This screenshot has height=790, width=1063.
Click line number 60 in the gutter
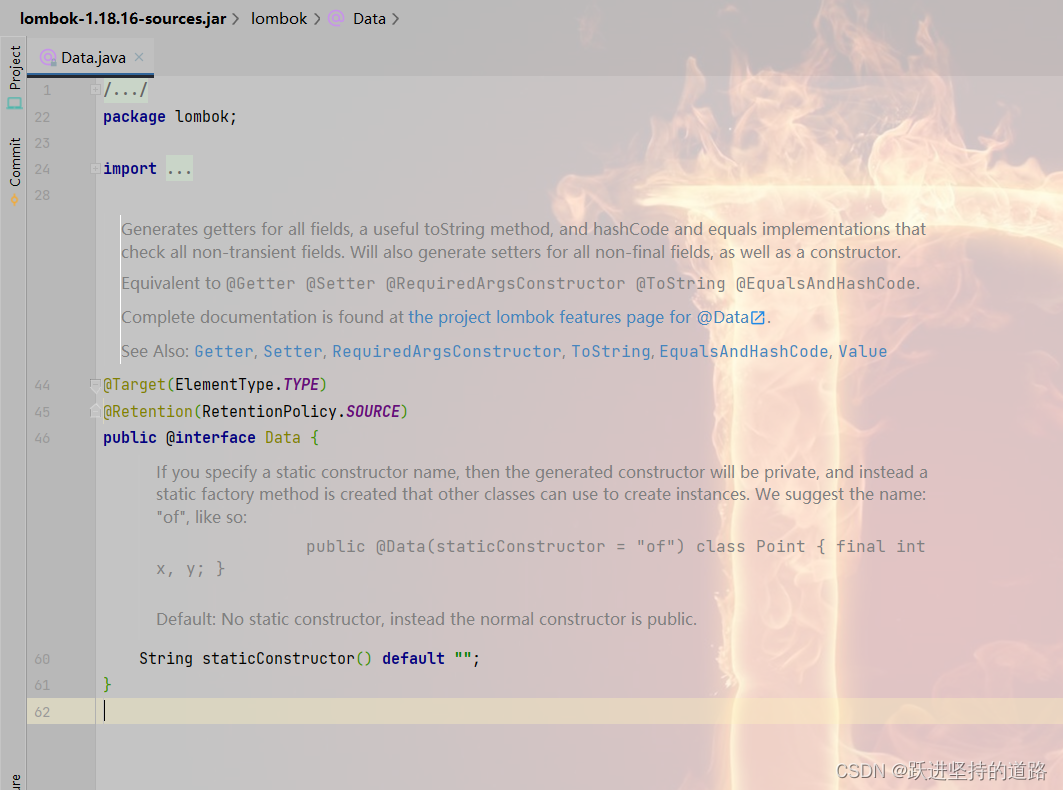pyautogui.click(x=42, y=659)
